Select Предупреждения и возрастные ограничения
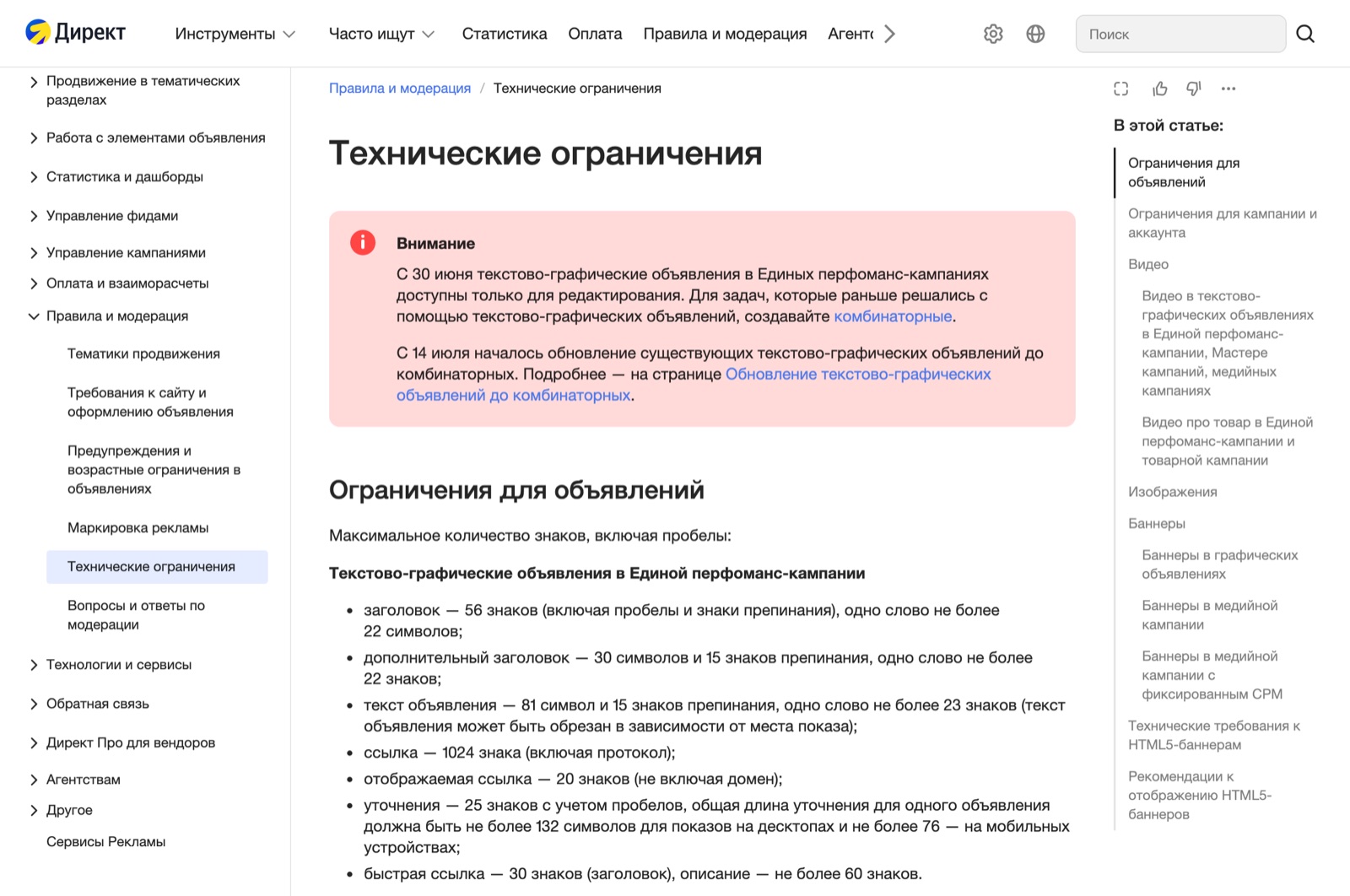Image resolution: width=1350 pixels, height=896 pixels. (154, 470)
